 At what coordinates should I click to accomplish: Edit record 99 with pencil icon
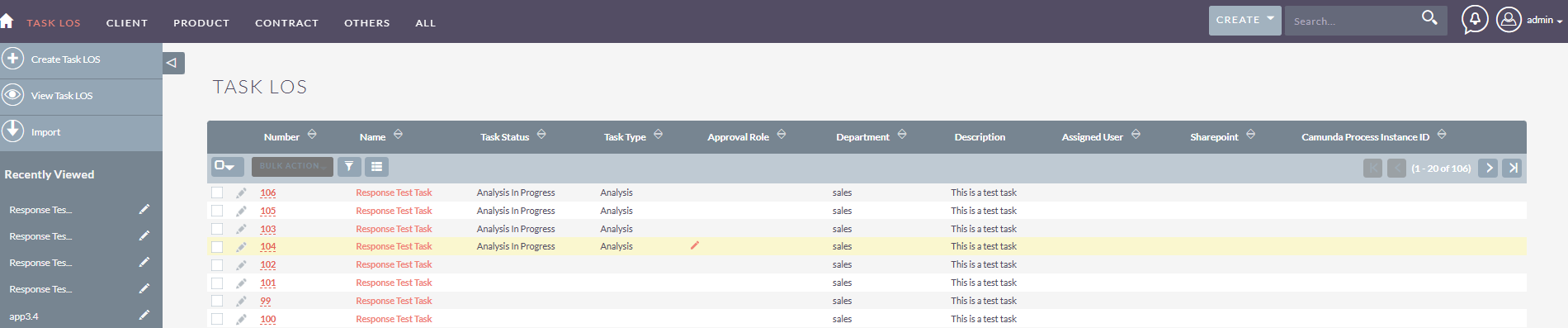(241, 301)
